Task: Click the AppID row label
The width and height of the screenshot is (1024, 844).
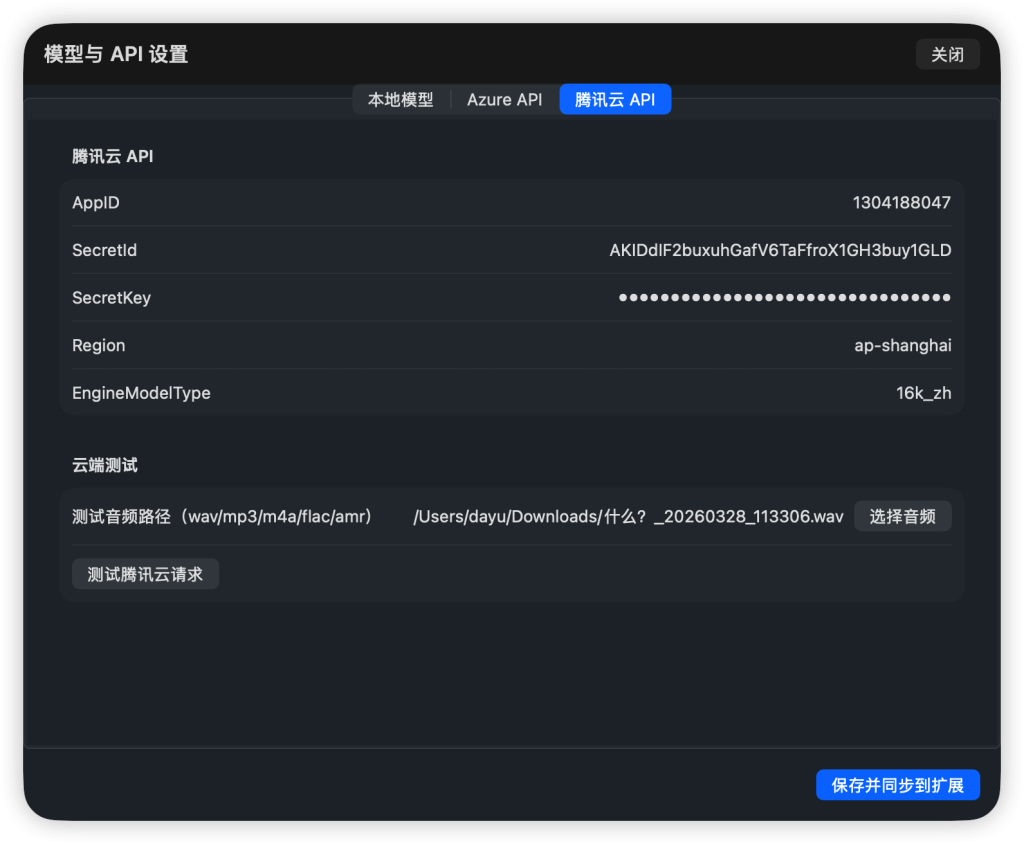Action: [96, 203]
